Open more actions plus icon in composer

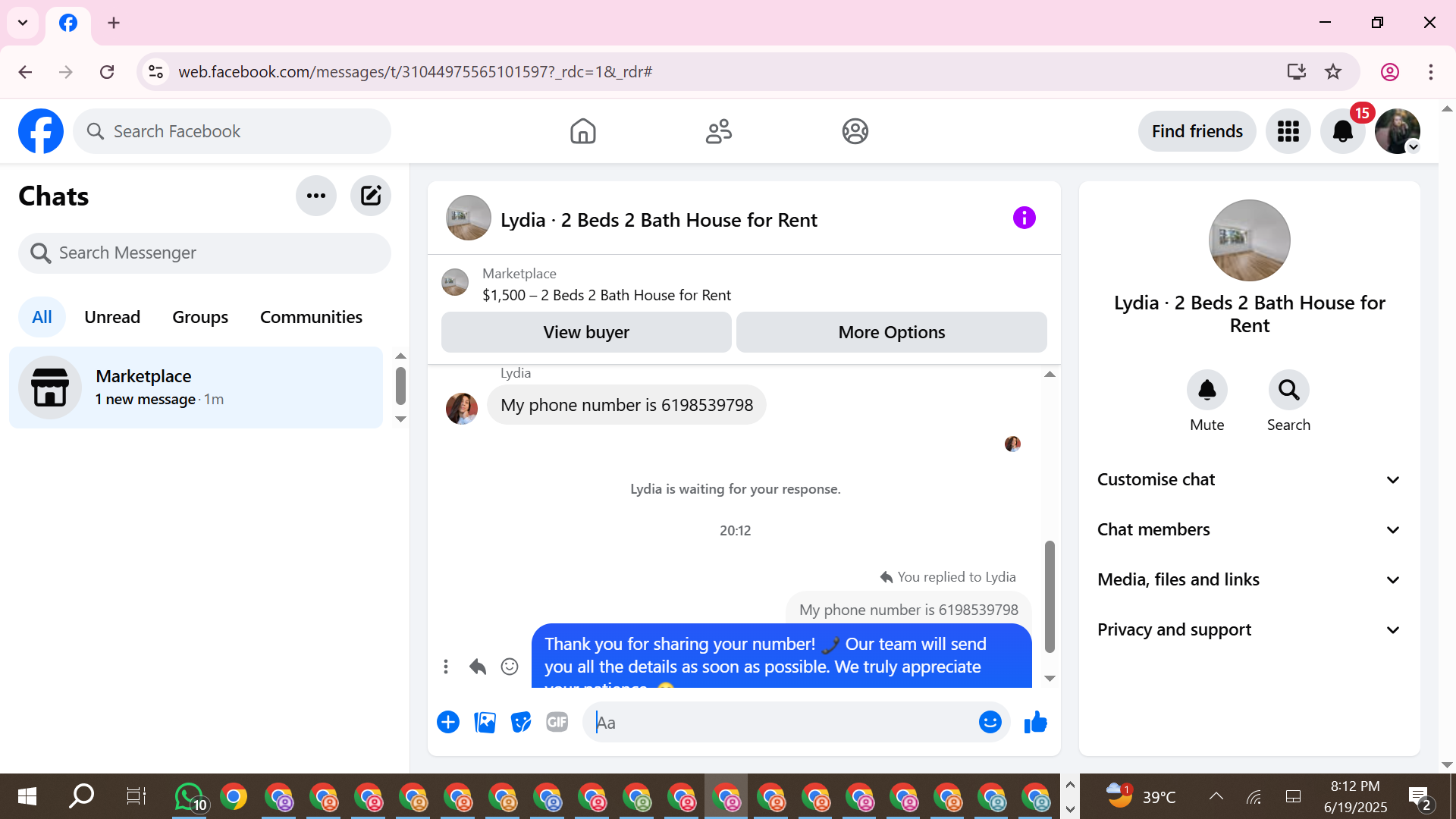[448, 722]
